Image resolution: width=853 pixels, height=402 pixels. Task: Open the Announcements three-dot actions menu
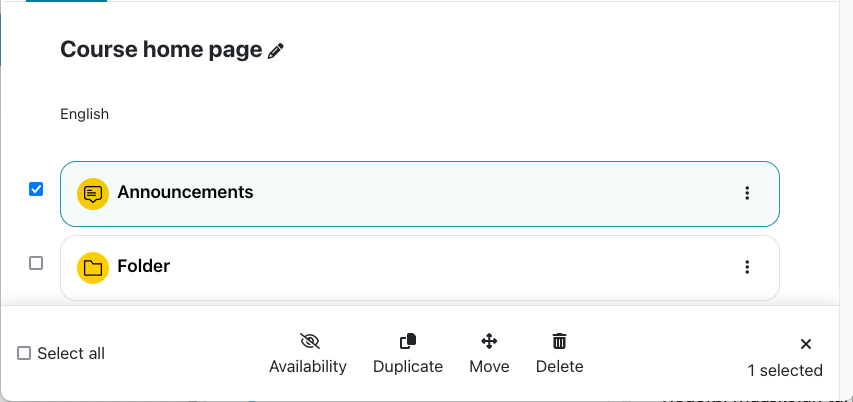pos(747,193)
